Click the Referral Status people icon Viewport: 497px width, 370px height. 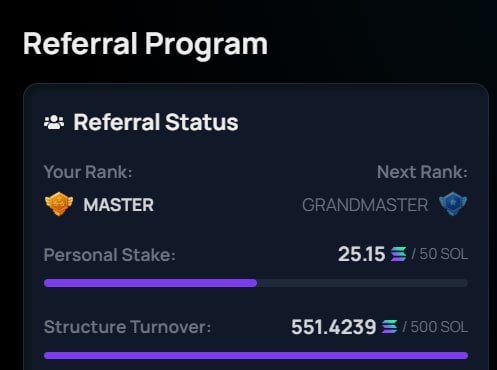(54, 122)
